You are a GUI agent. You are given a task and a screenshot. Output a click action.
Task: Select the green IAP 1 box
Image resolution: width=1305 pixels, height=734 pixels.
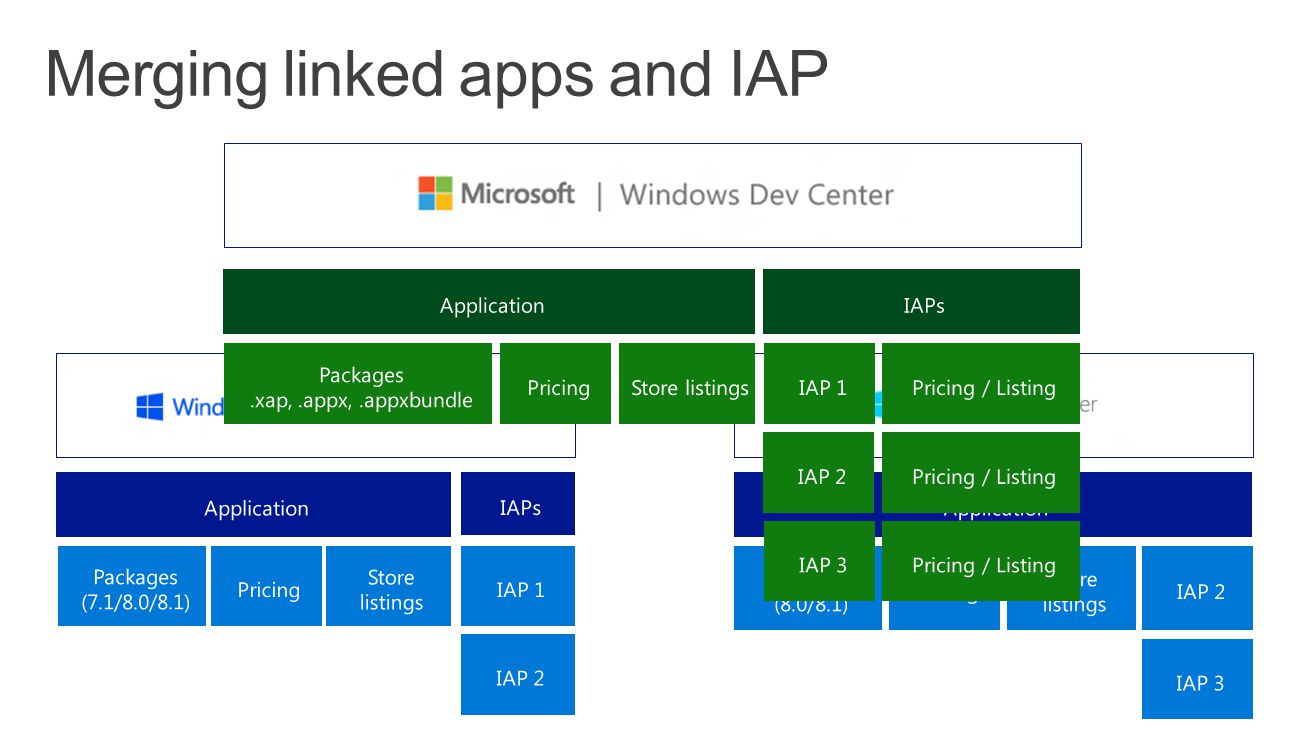(819, 384)
